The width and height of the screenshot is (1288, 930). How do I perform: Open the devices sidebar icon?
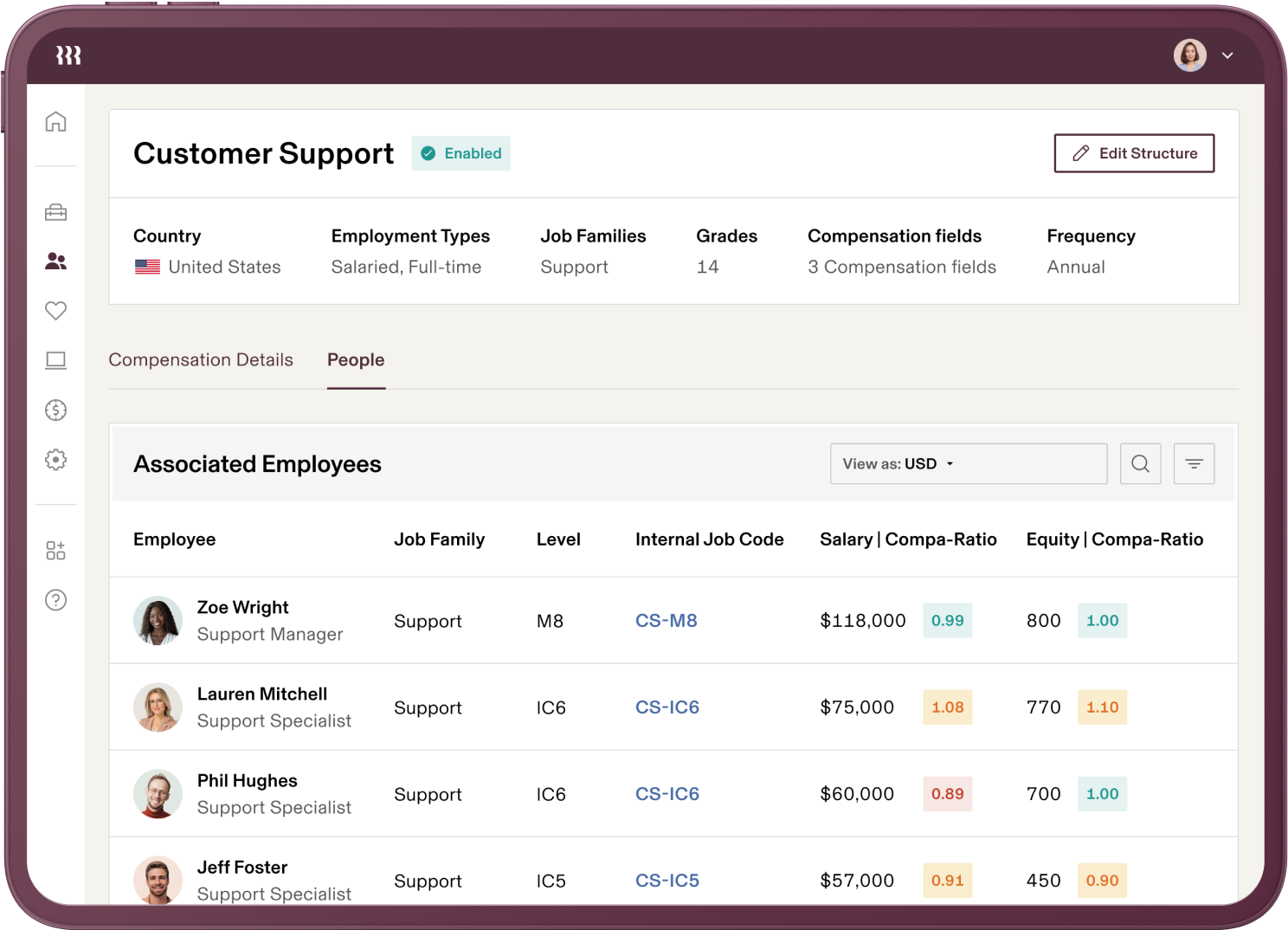coord(55,361)
